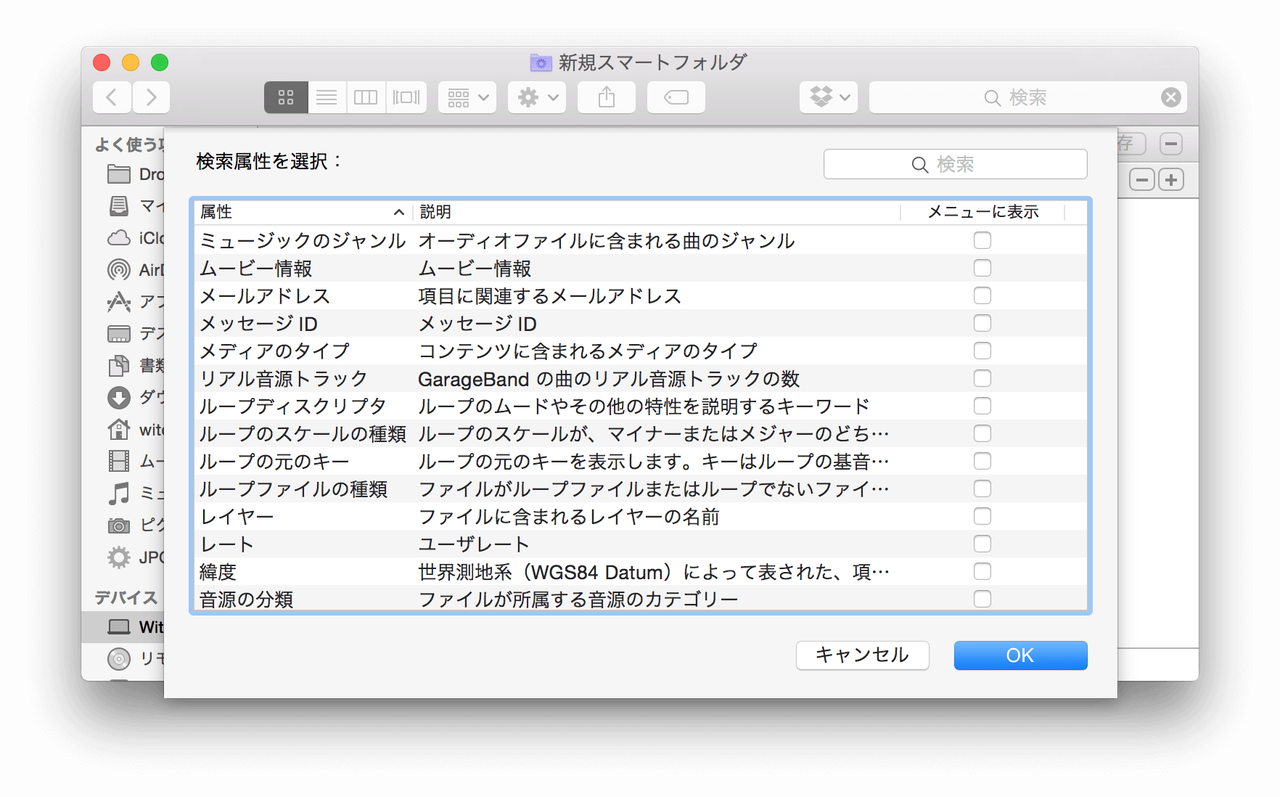Image resolution: width=1280 pixels, height=797 pixels.
Task: Click the edit tags toolbar button
Action: click(x=676, y=97)
